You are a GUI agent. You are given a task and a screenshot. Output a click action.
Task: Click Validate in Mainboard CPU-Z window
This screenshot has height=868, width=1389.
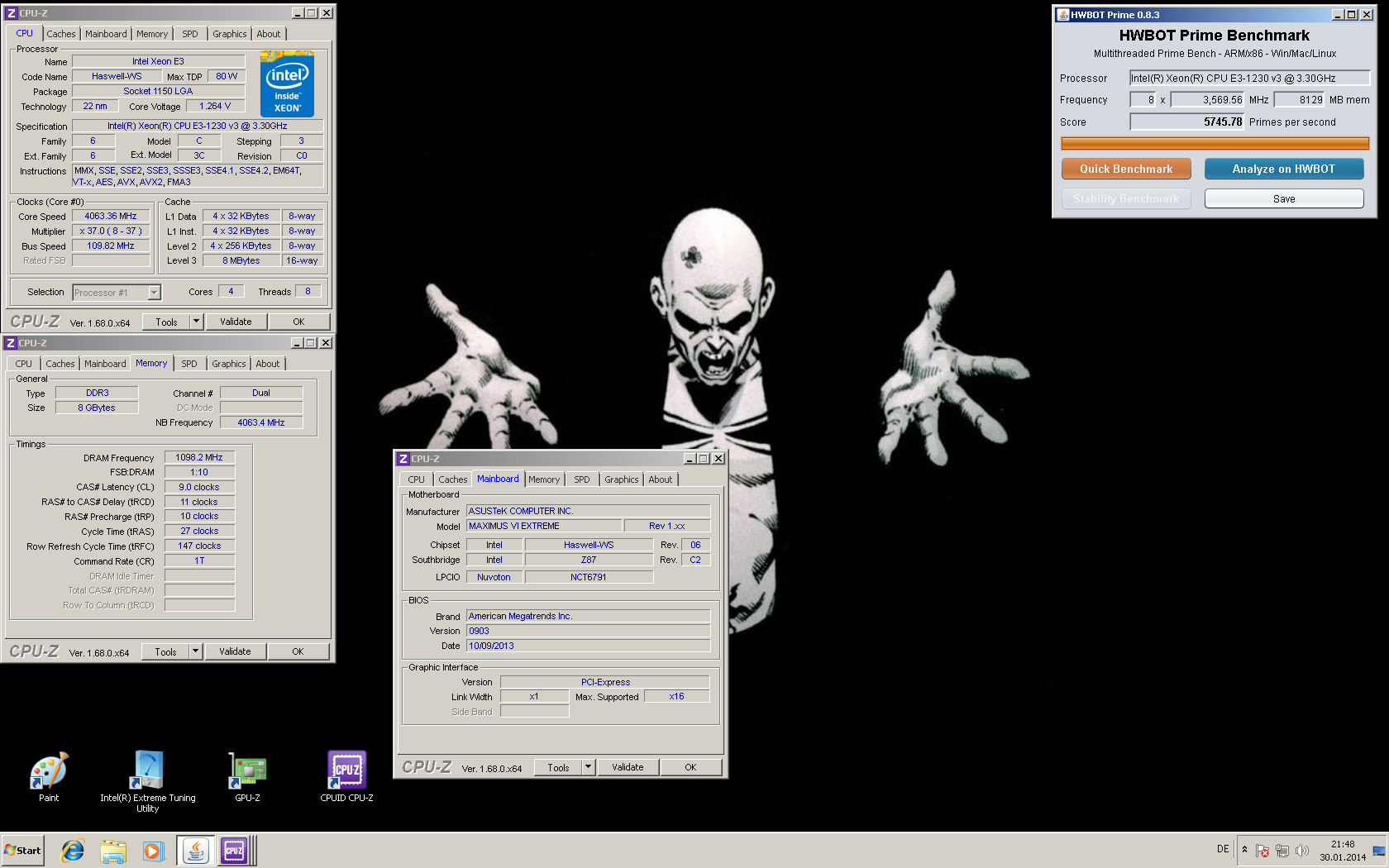(x=628, y=767)
